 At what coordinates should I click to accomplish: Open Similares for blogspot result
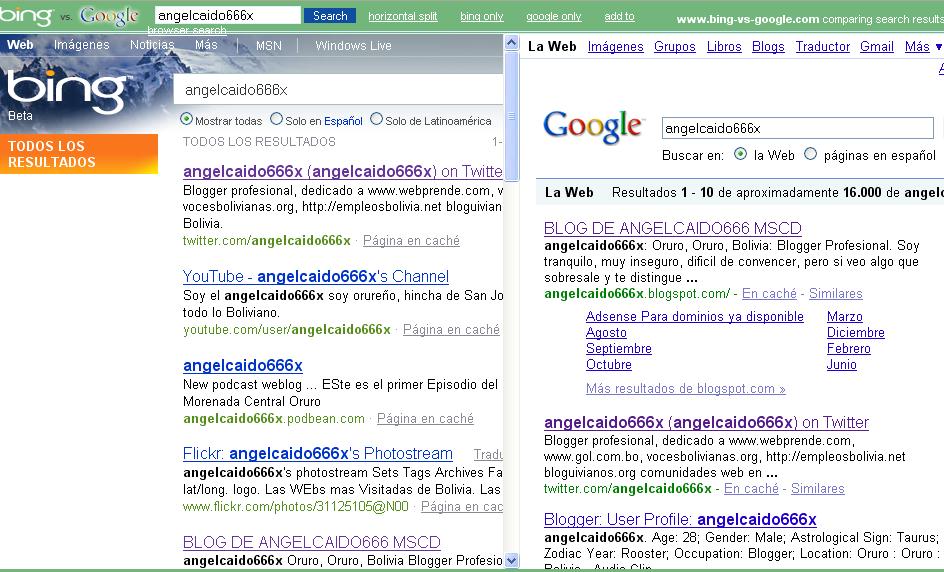[x=836, y=293]
